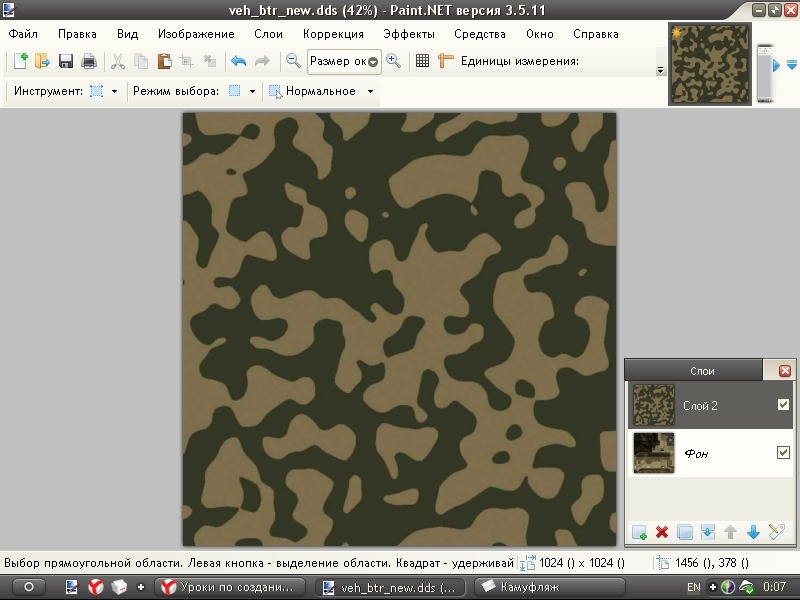800x600 pixels.
Task: Add a new layer in Слои panel
Action: (x=640, y=532)
